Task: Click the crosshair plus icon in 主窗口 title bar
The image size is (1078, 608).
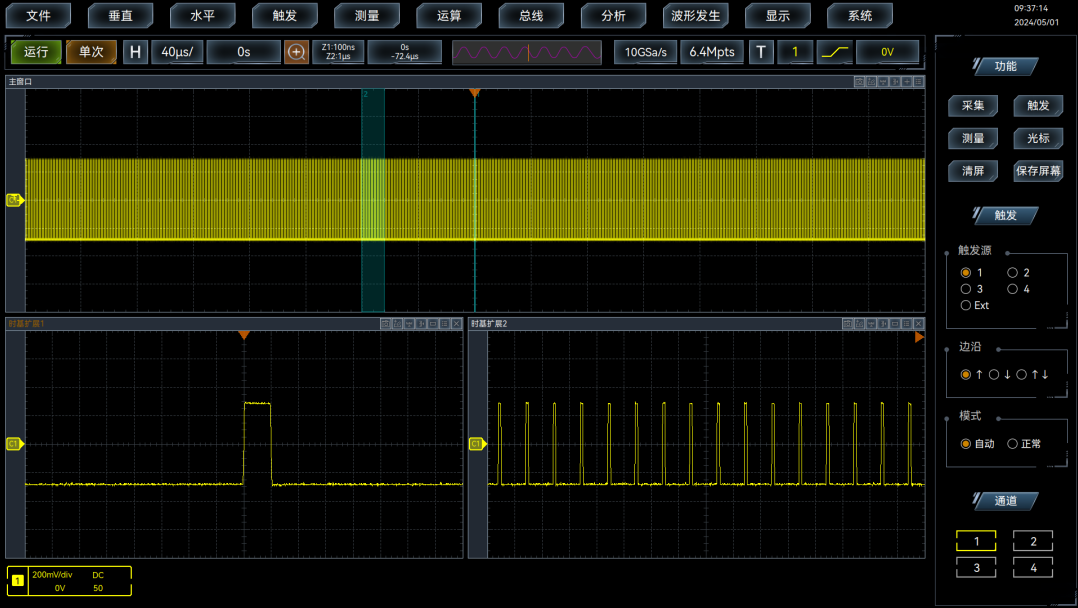Action: [x=907, y=81]
